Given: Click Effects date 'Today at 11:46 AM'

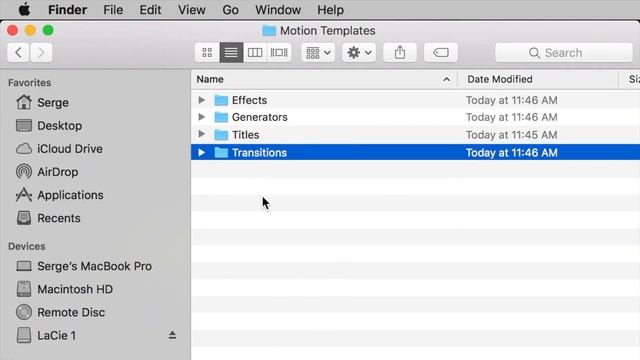Looking at the screenshot, I should point(511,100).
